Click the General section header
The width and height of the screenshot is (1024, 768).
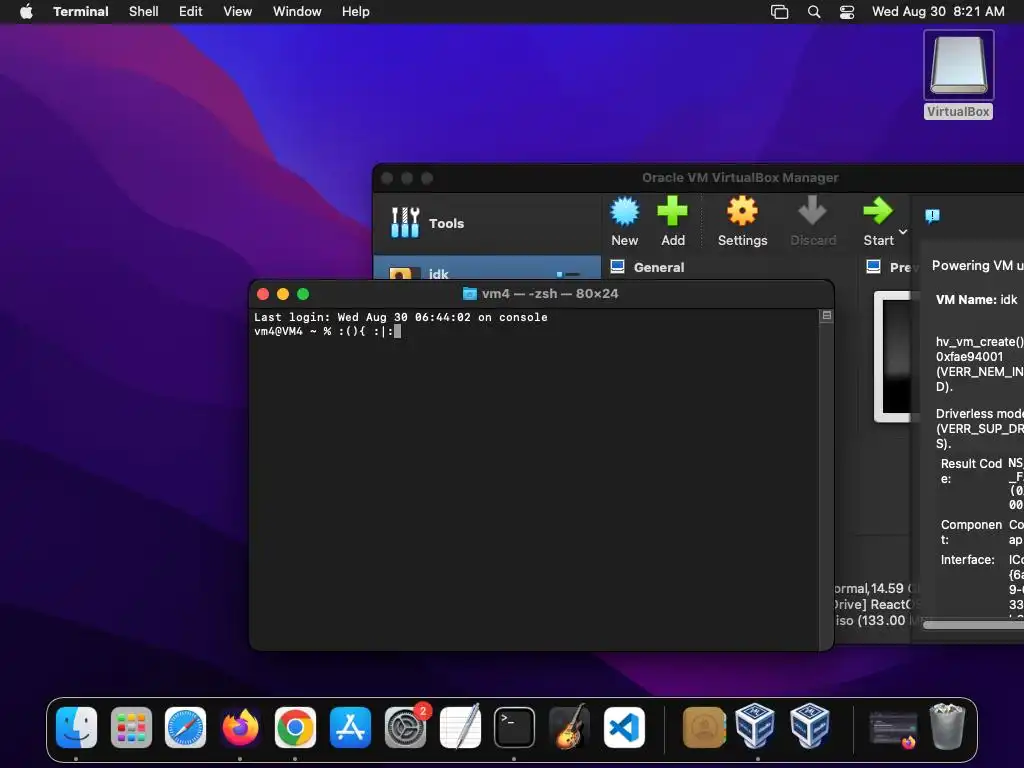659,267
